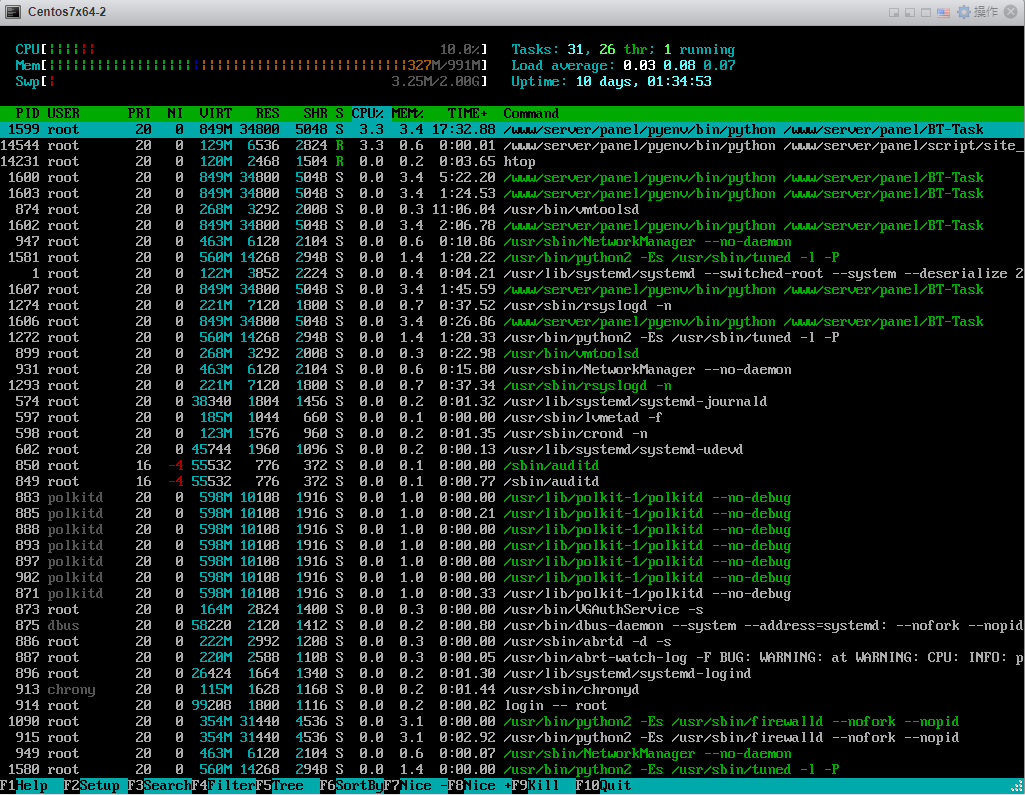
Task: Sort by the Command column header
Action: click(531, 113)
